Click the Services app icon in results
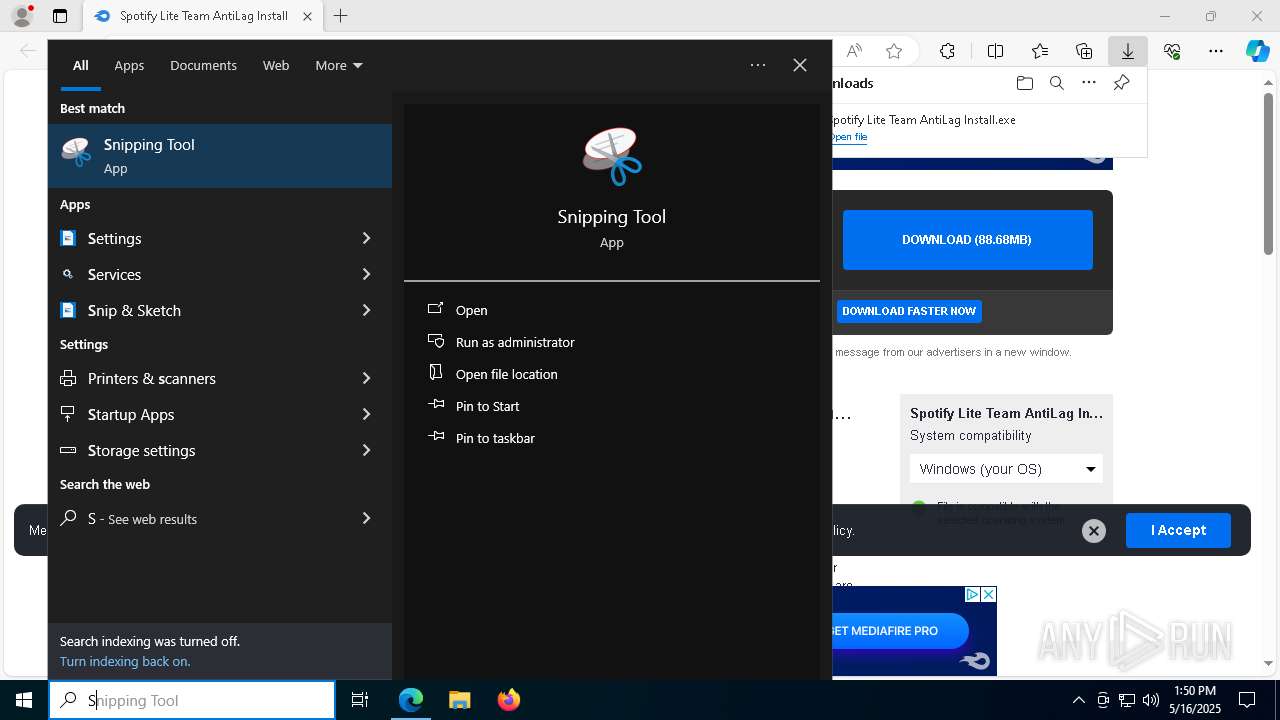 pyautogui.click(x=68, y=274)
